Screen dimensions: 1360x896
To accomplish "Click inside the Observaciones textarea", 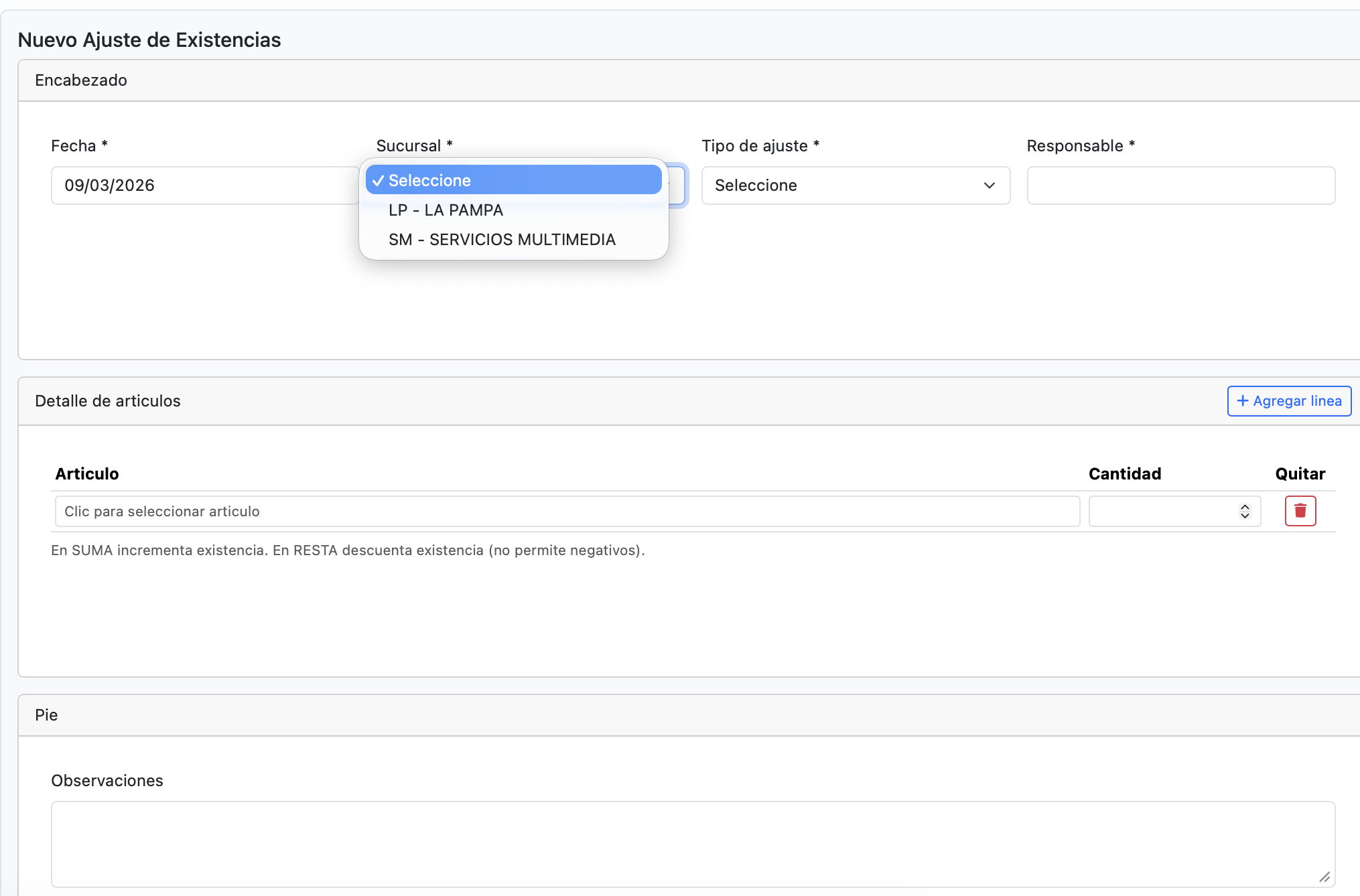I will (692, 844).
